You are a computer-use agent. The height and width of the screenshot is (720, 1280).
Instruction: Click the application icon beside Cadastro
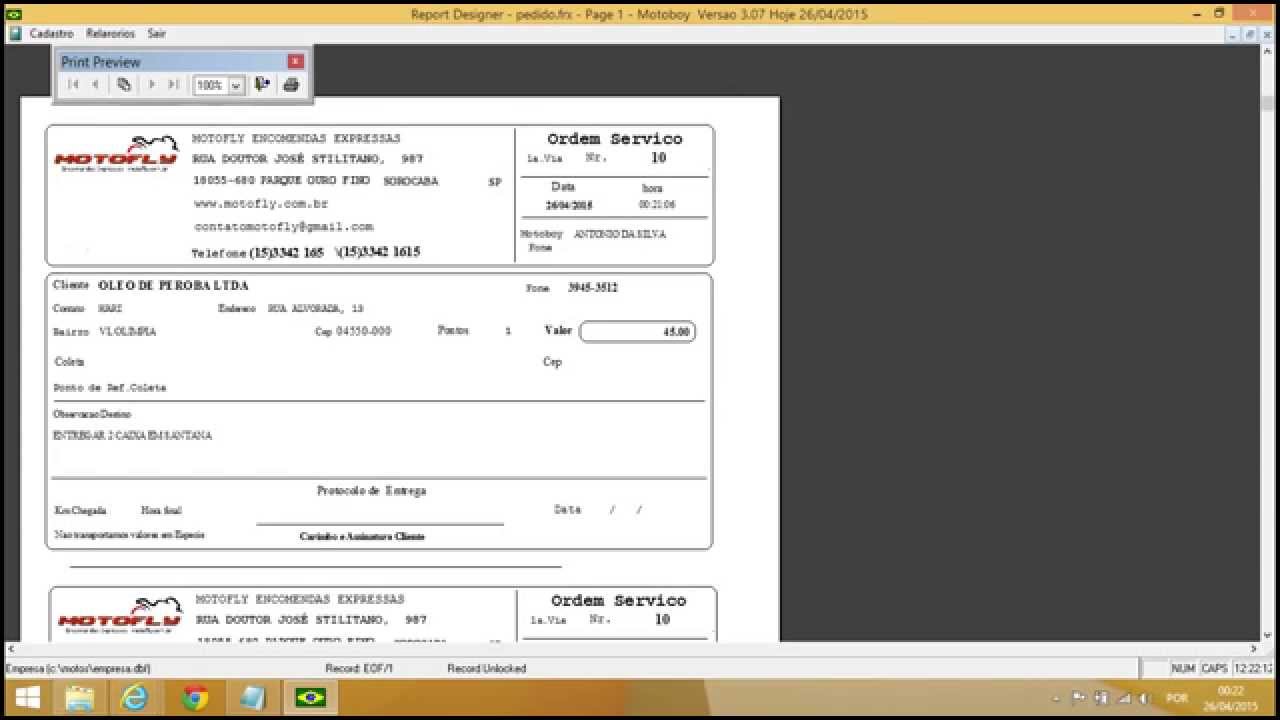pos(15,33)
